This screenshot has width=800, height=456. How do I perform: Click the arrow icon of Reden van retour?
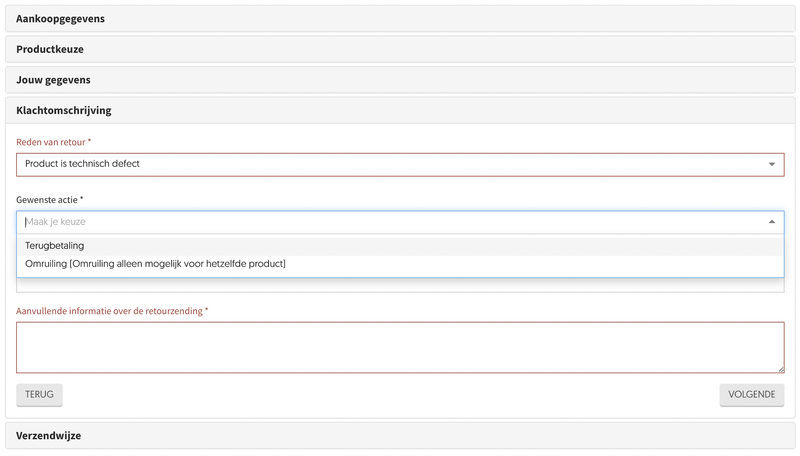(x=772, y=164)
